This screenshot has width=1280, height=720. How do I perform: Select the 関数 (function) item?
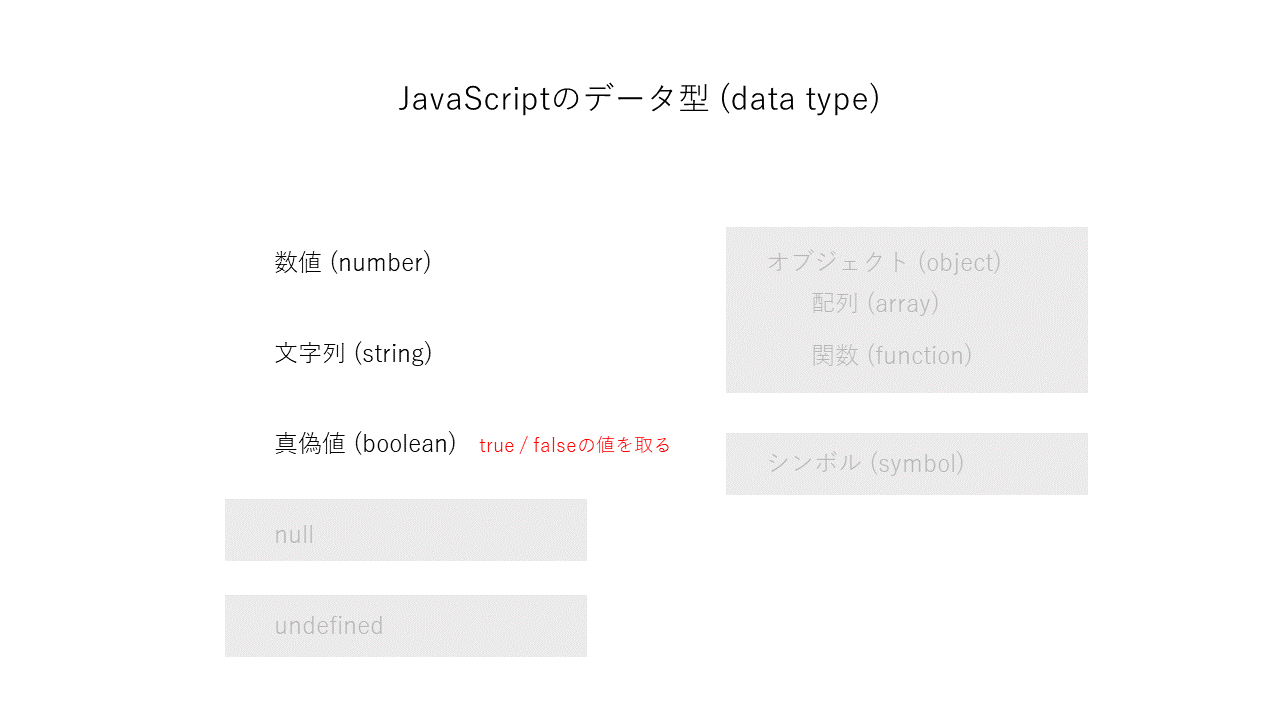click(x=892, y=355)
